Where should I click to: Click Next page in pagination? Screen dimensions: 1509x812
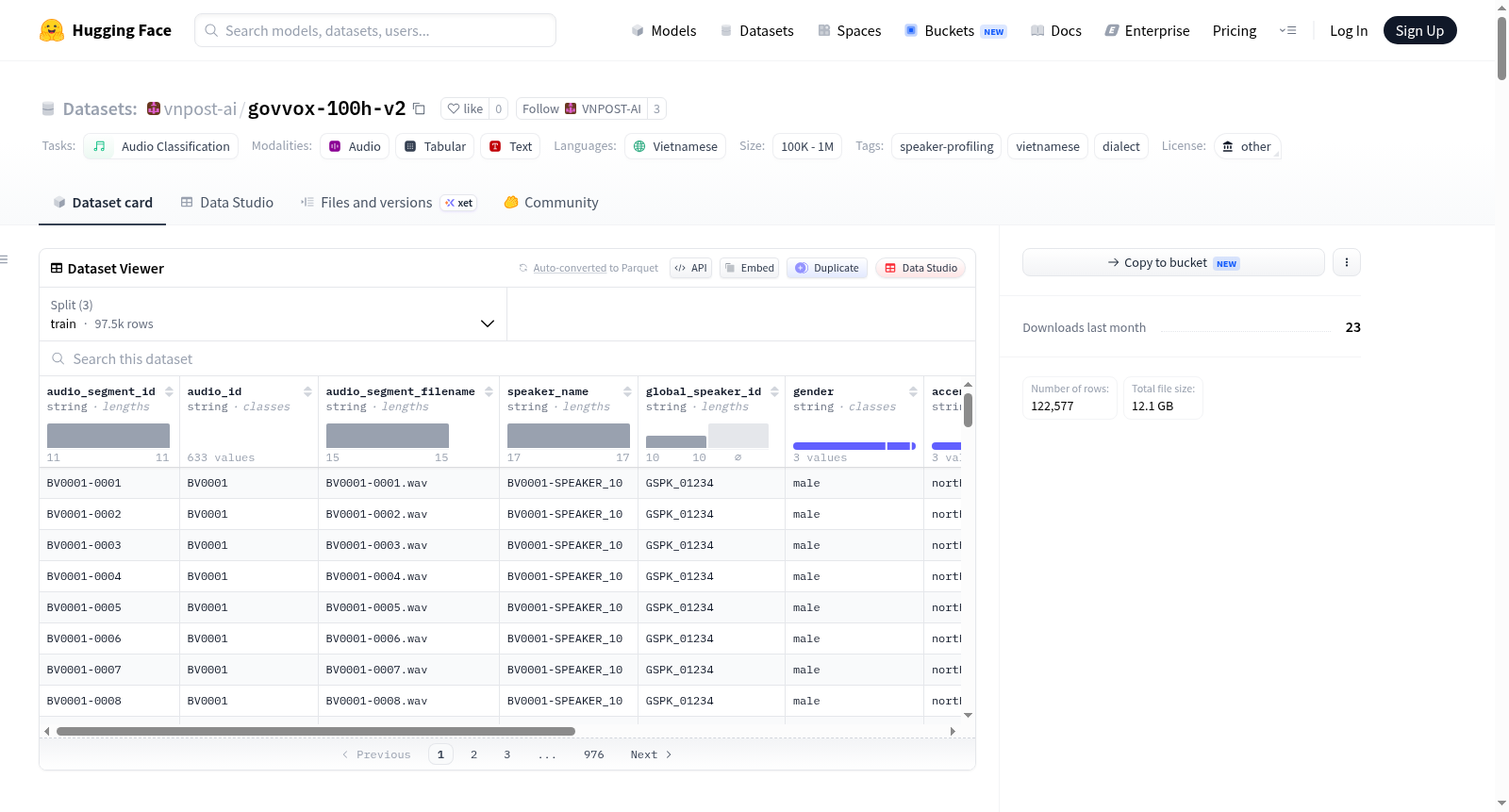tap(651, 754)
